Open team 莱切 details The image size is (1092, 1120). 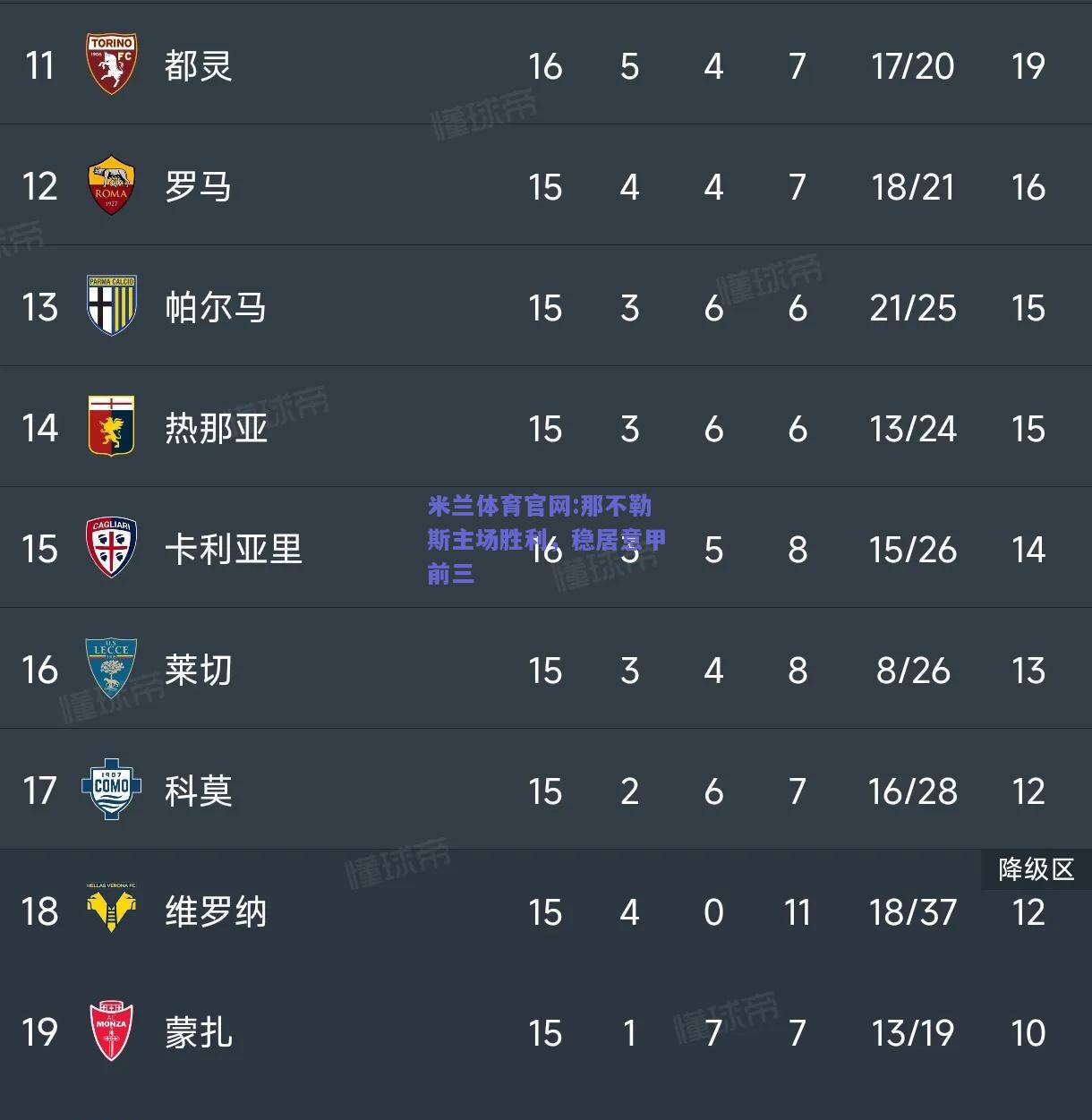click(198, 670)
